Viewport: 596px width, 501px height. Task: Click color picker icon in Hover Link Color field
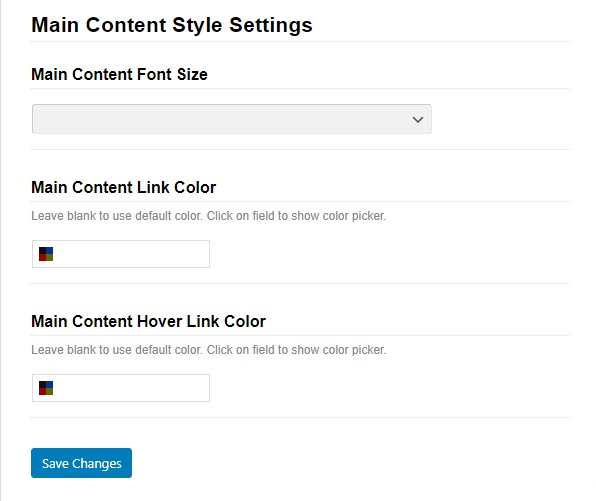point(46,388)
